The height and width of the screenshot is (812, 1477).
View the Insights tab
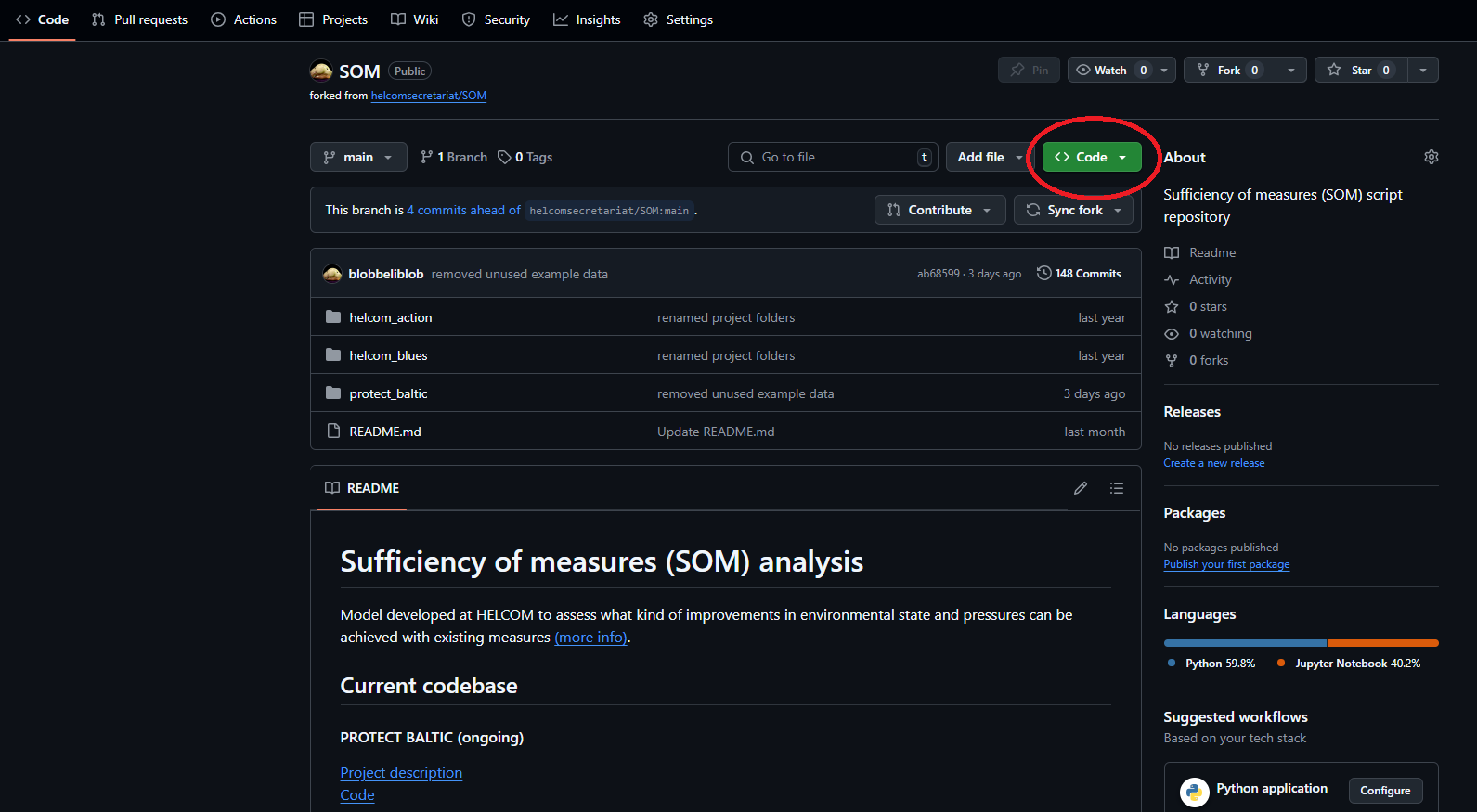587,19
